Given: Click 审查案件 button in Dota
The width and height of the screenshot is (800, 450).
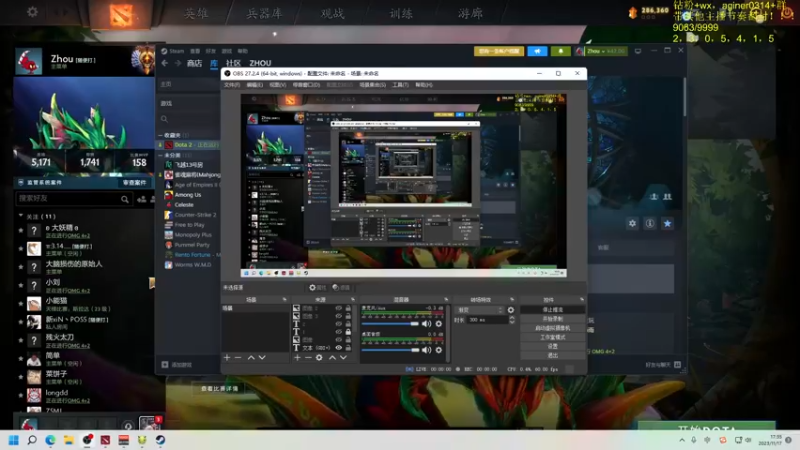Looking at the screenshot, I should click(135, 183).
